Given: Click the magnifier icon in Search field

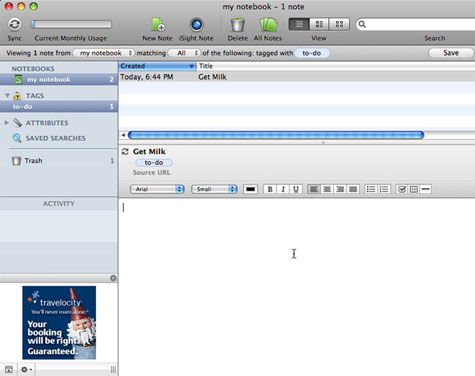Looking at the screenshot, I should tap(362, 24).
